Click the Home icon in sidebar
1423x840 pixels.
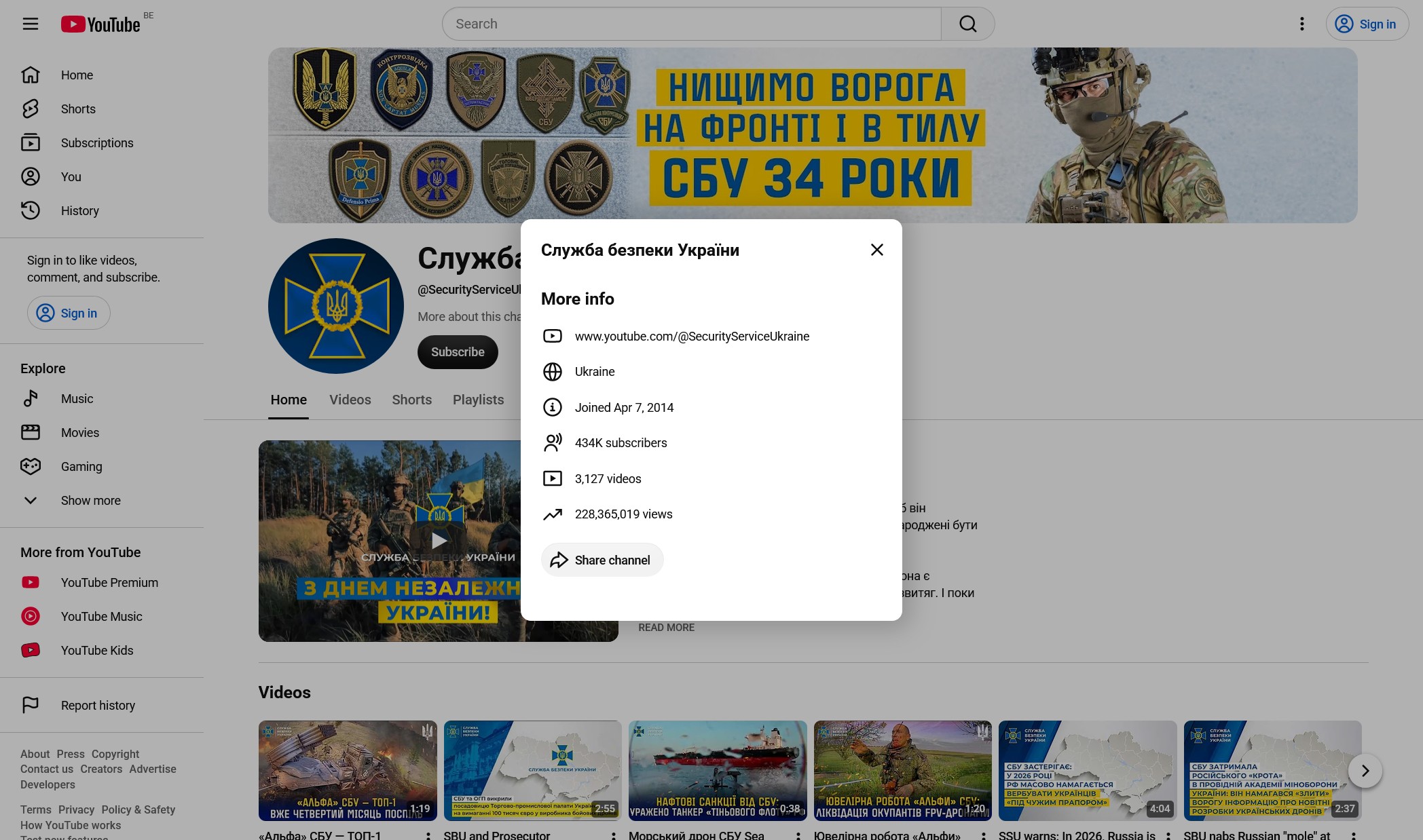coord(31,75)
